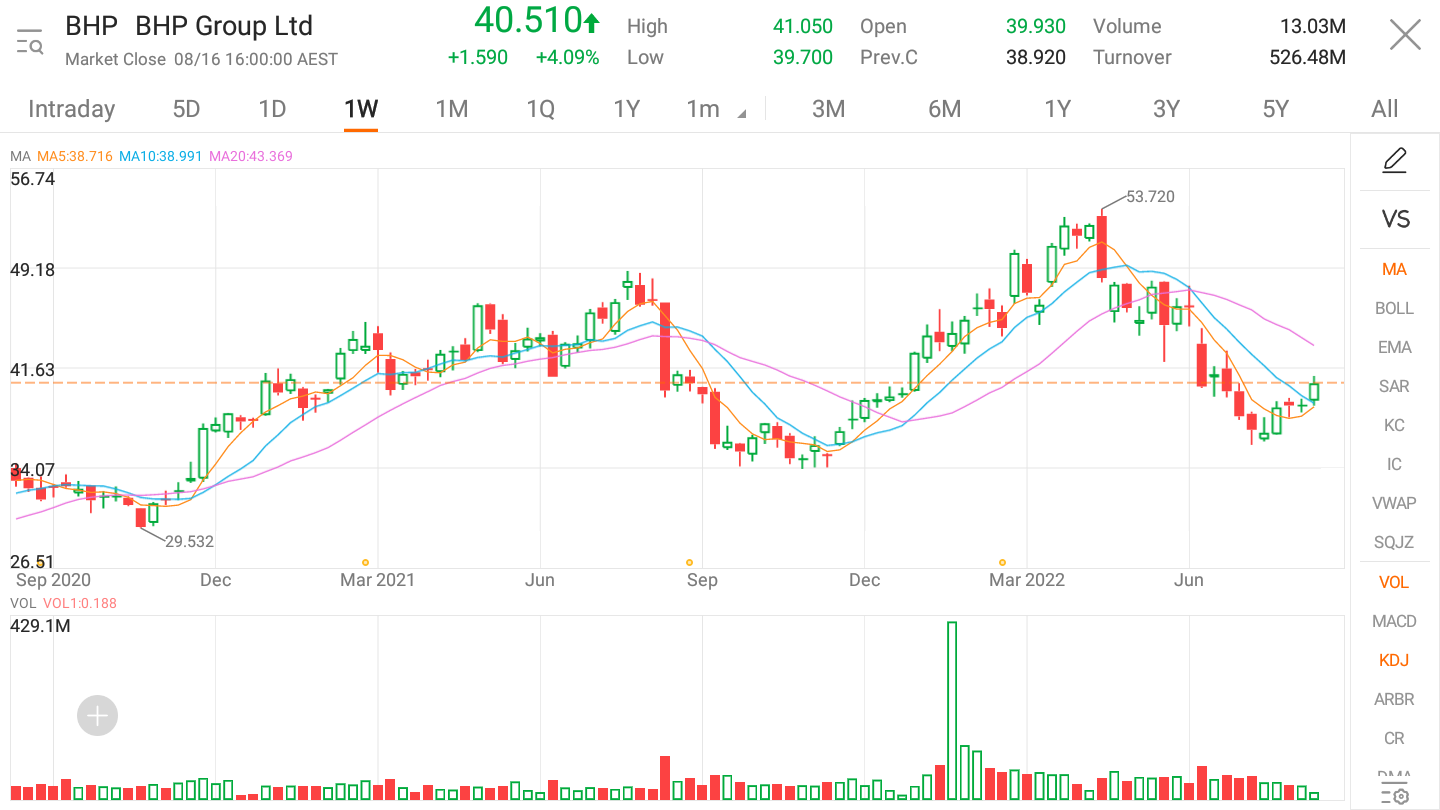1440x810 pixels.
Task: Click the Prev.C 38.920 value
Action: click(x=1036, y=57)
